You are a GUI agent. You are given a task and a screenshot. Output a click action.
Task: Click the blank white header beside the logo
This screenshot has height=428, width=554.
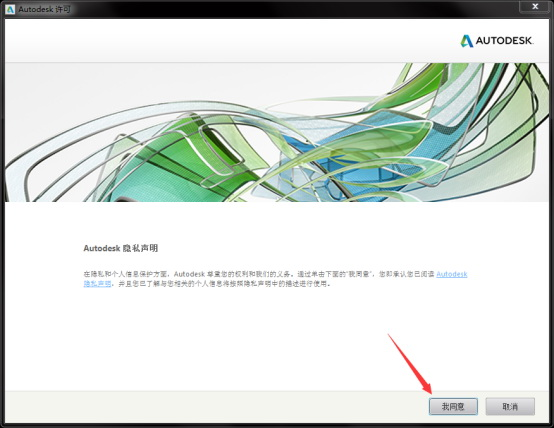tap(230, 41)
